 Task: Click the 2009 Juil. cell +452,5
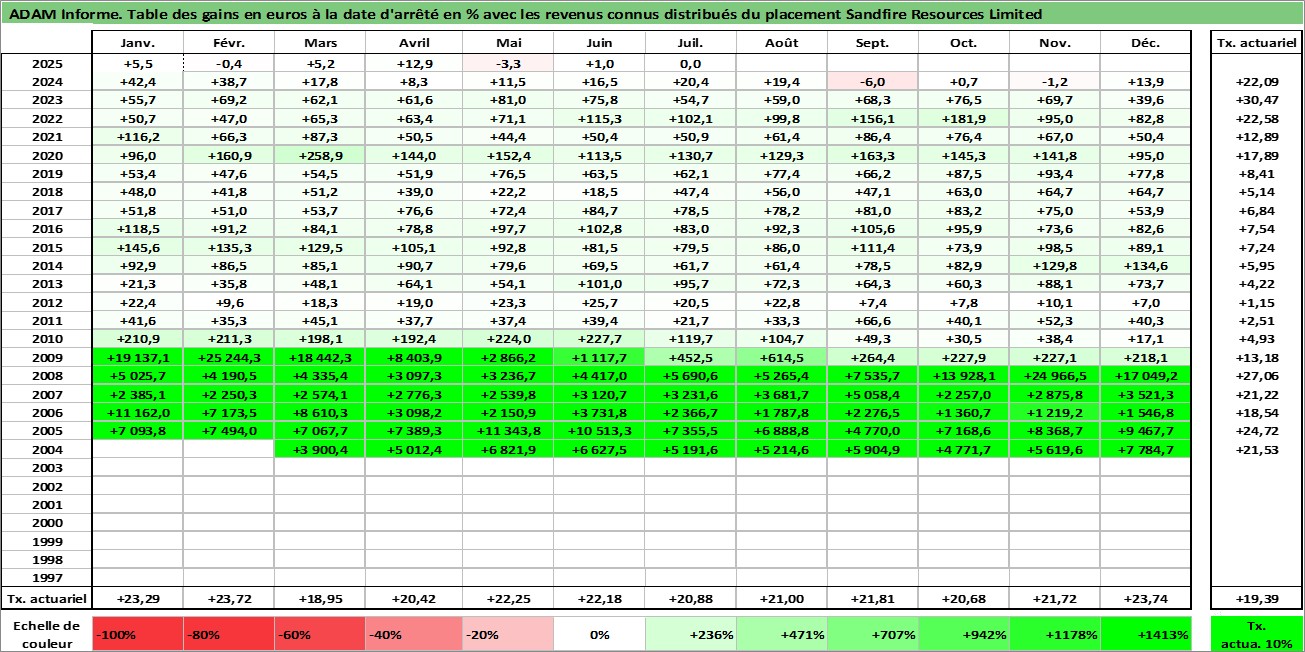(691, 358)
